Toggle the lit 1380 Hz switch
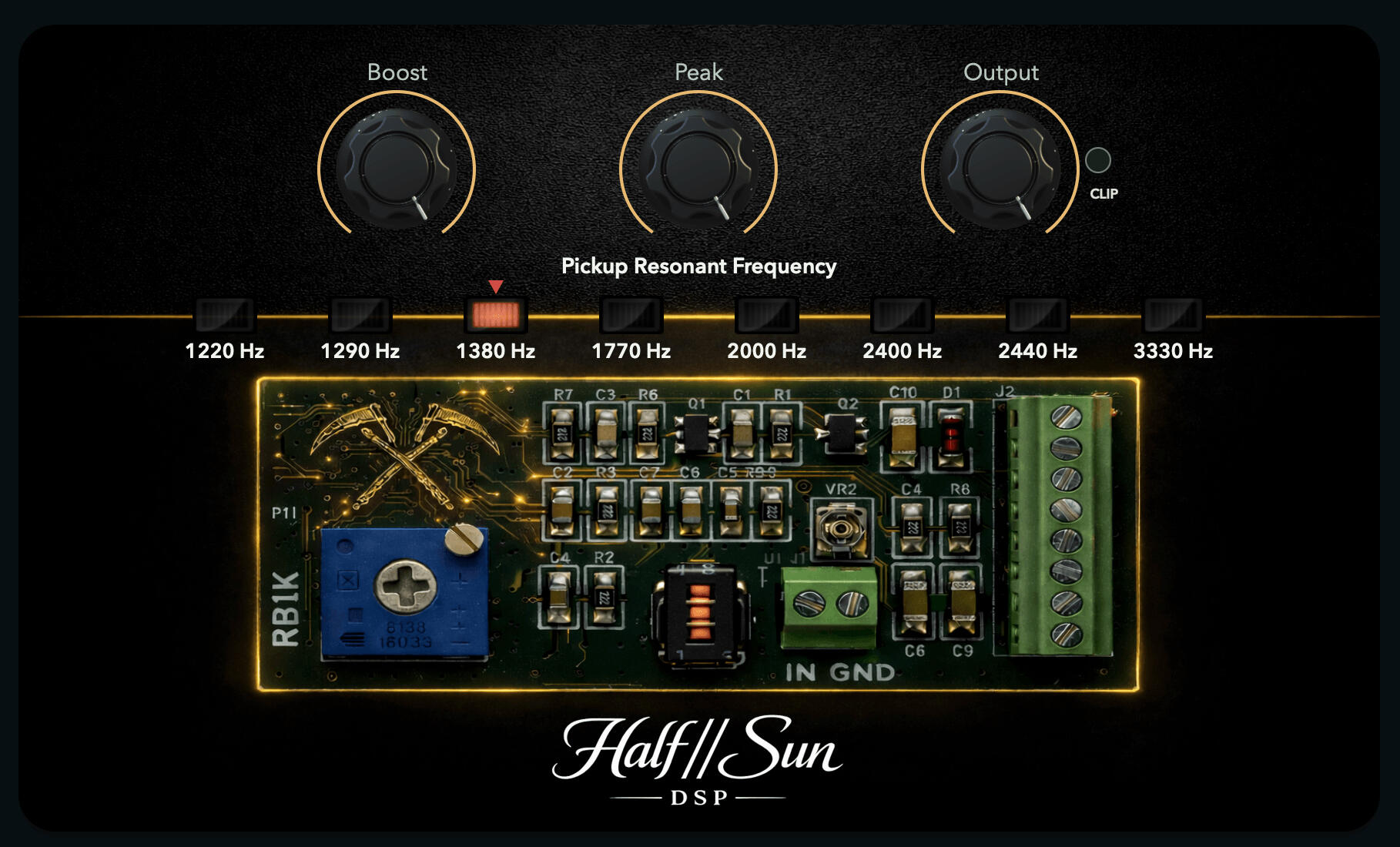 (496, 315)
